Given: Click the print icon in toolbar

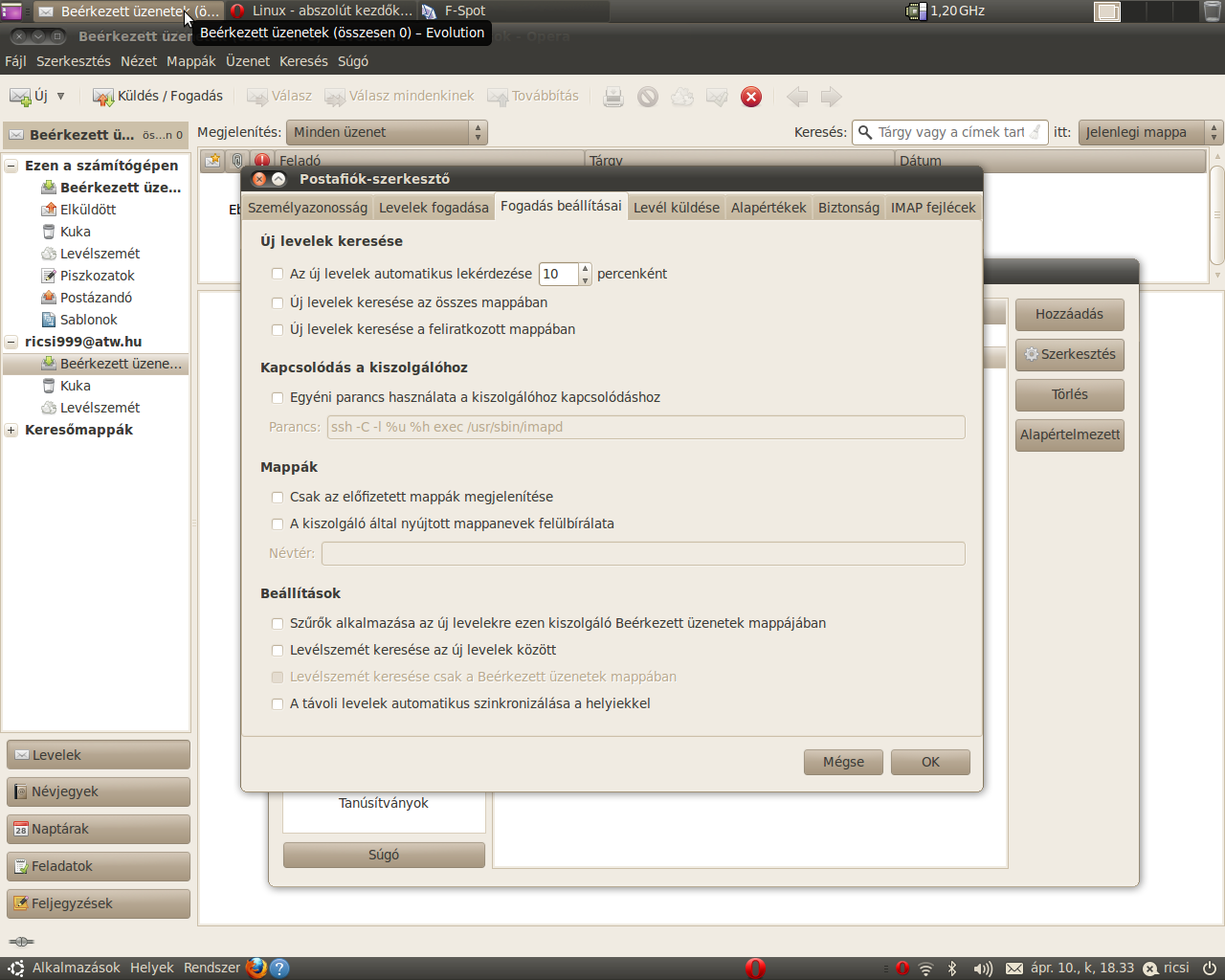Looking at the screenshot, I should [x=613, y=97].
